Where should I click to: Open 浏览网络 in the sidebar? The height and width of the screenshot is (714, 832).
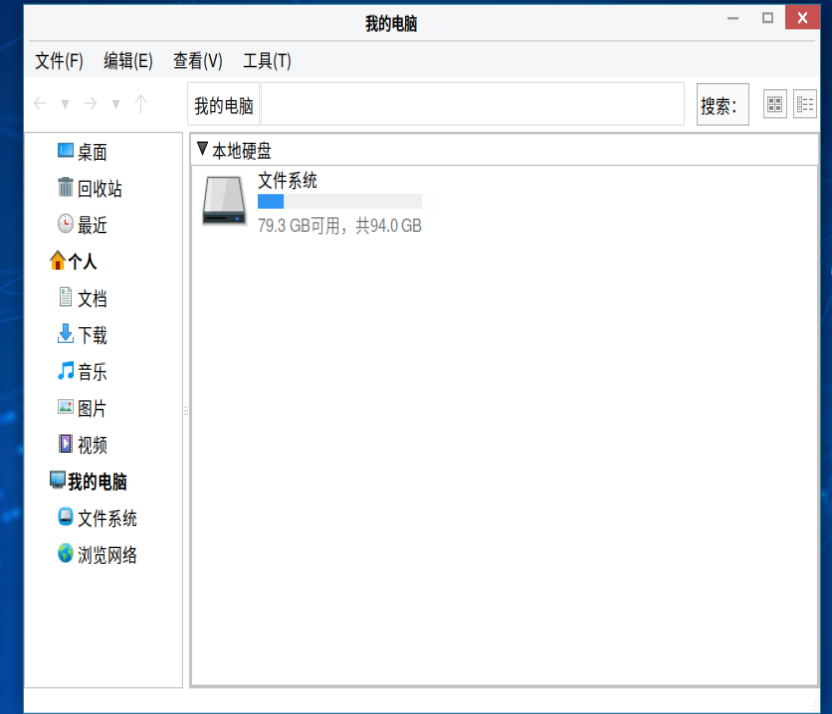pyautogui.click(x=107, y=555)
